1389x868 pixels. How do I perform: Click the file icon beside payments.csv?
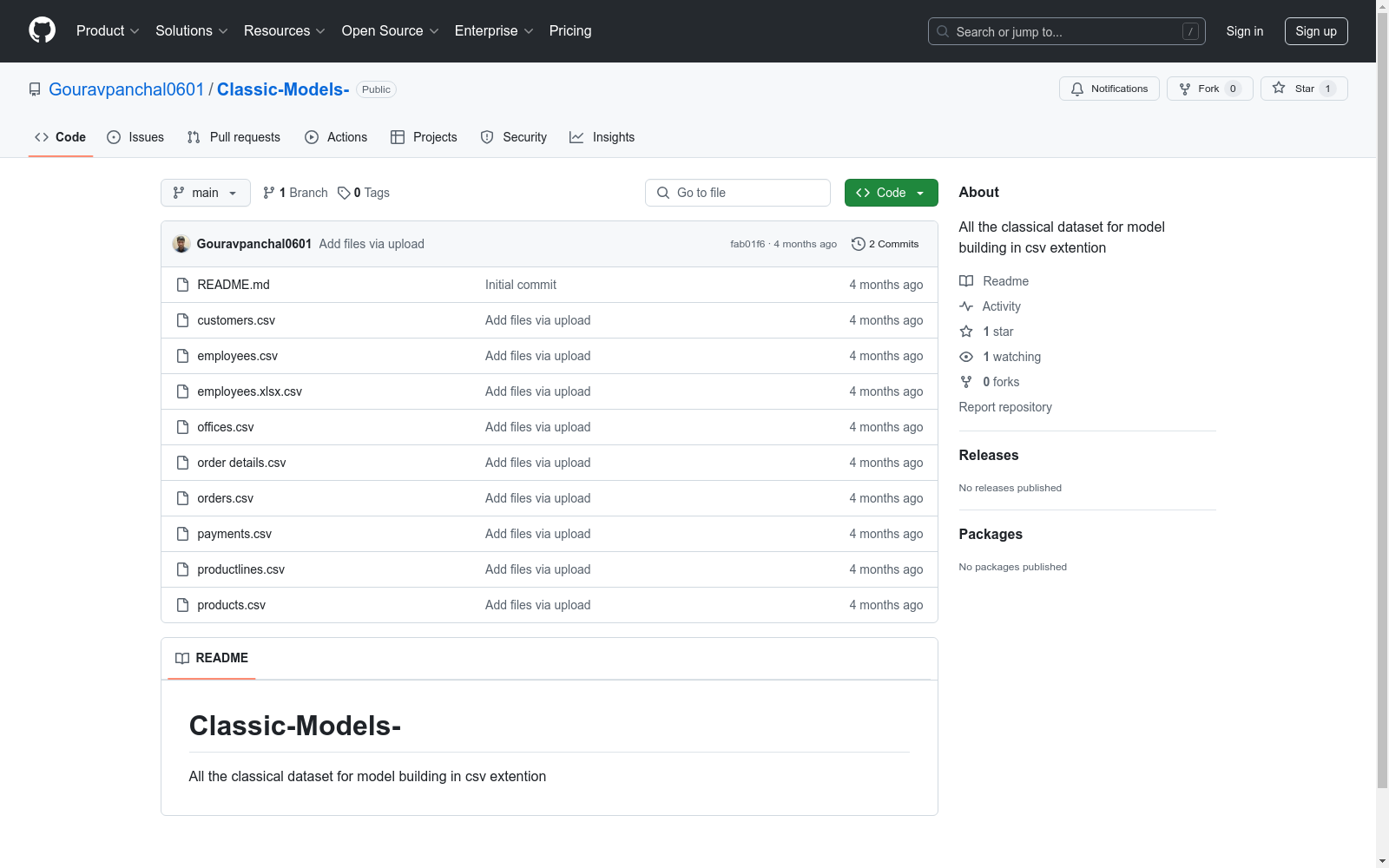(182, 534)
